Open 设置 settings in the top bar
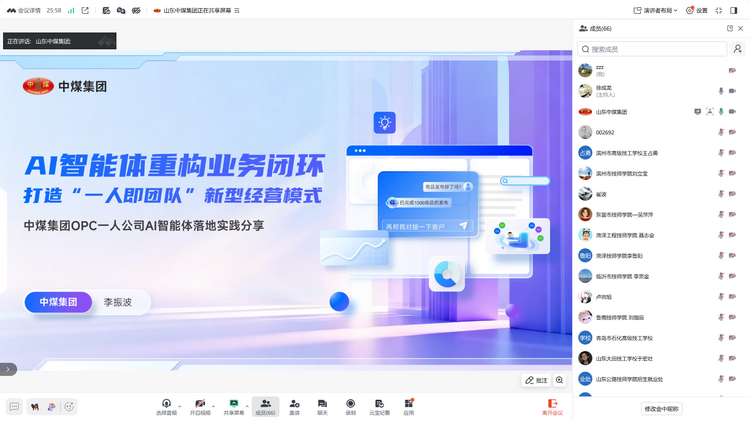 point(697,11)
